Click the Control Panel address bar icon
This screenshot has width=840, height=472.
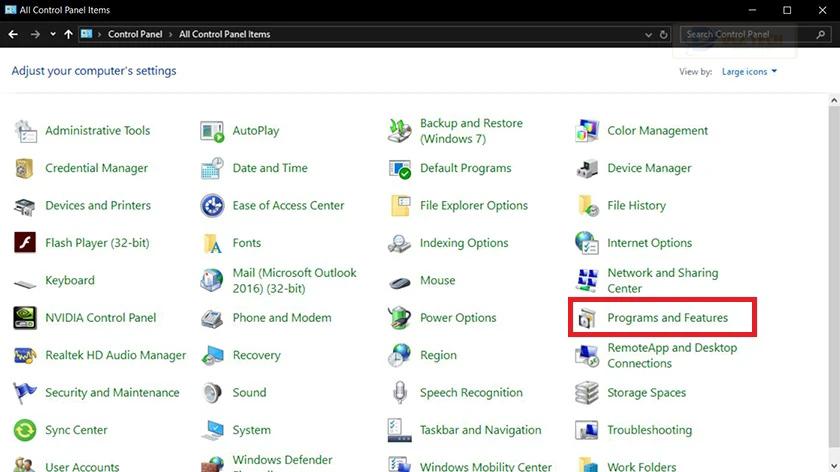[x=86, y=34]
